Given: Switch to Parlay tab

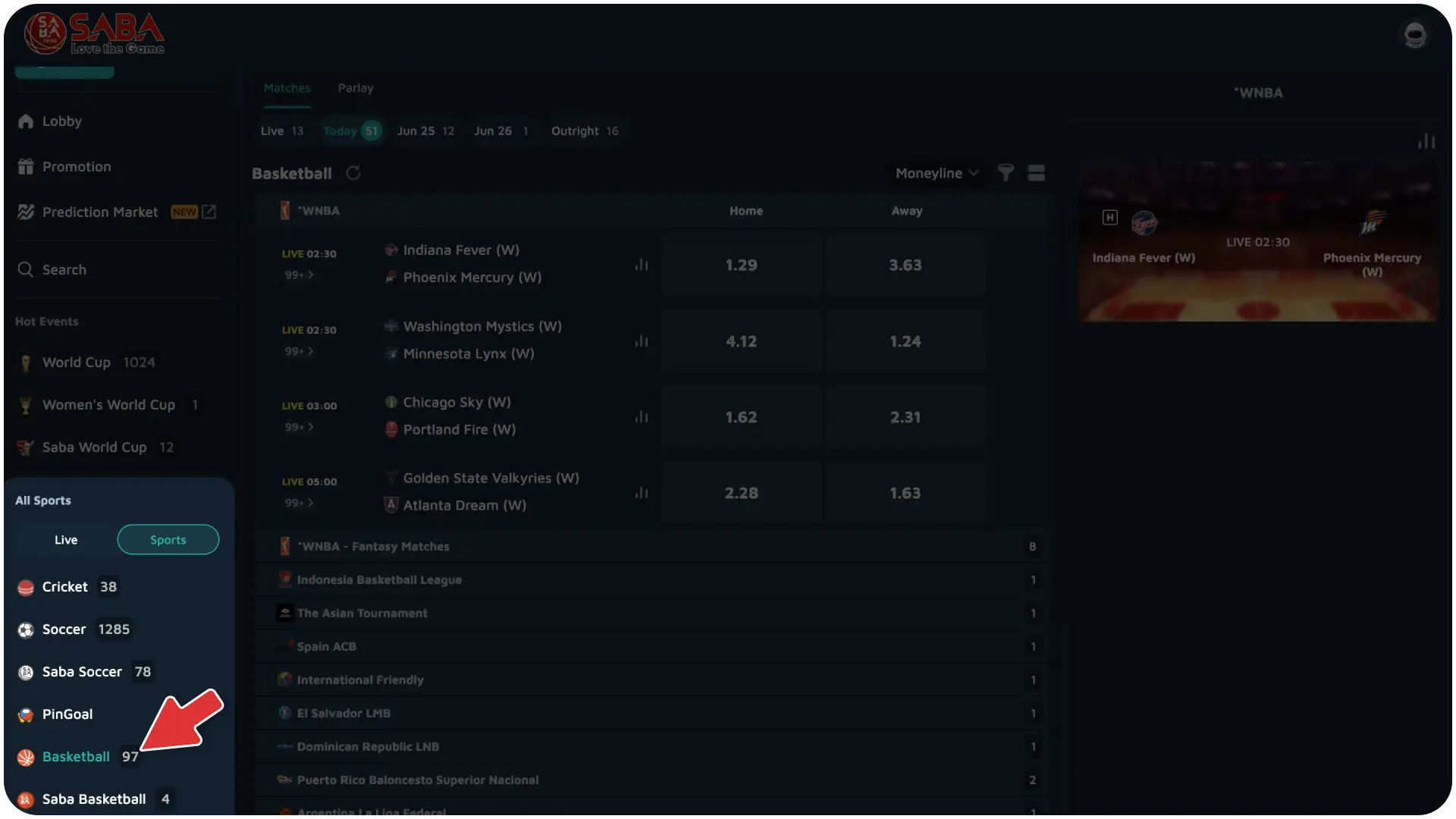Looking at the screenshot, I should [356, 88].
